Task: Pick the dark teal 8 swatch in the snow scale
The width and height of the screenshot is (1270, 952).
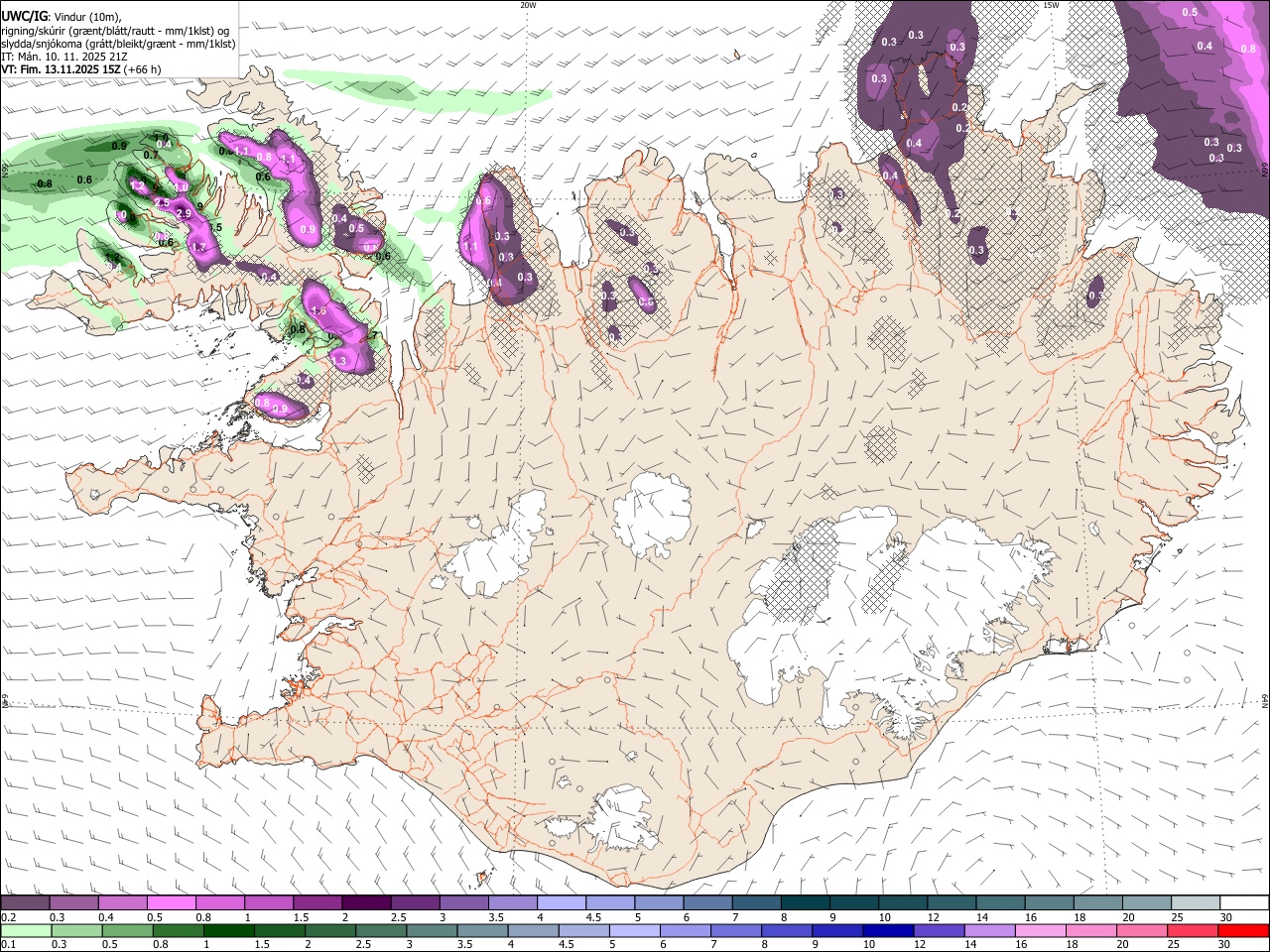Action: pos(805,903)
